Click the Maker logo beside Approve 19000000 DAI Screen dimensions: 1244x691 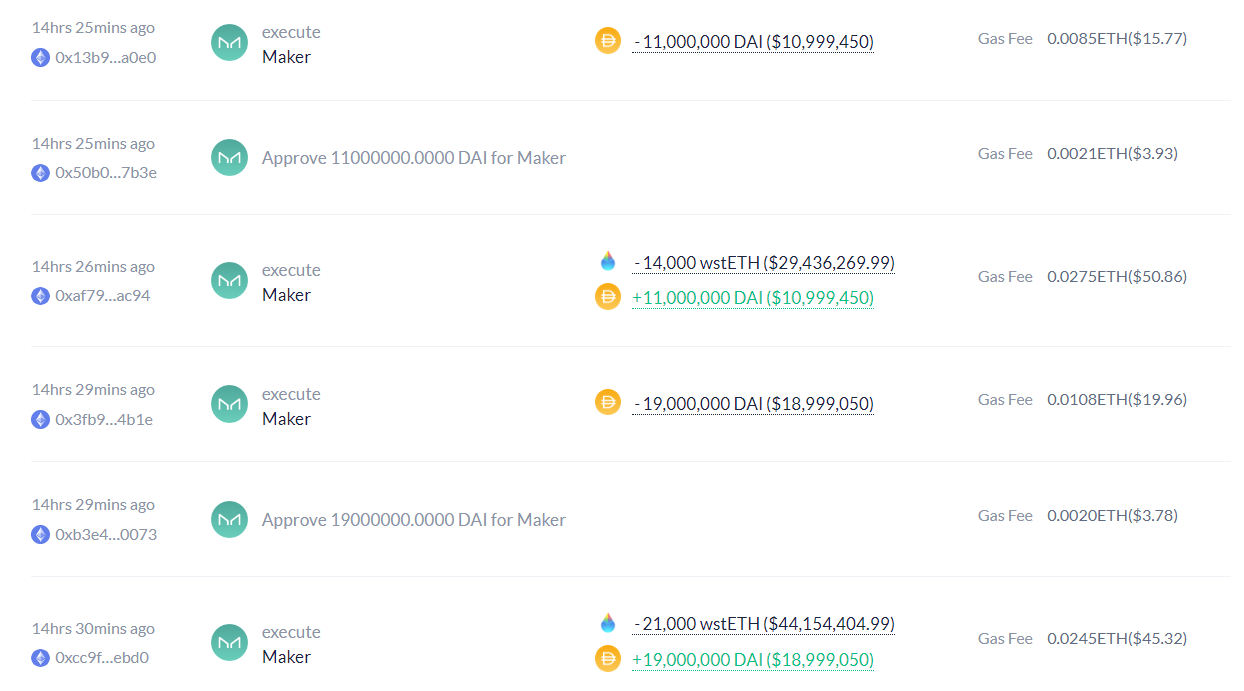pos(229,520)
